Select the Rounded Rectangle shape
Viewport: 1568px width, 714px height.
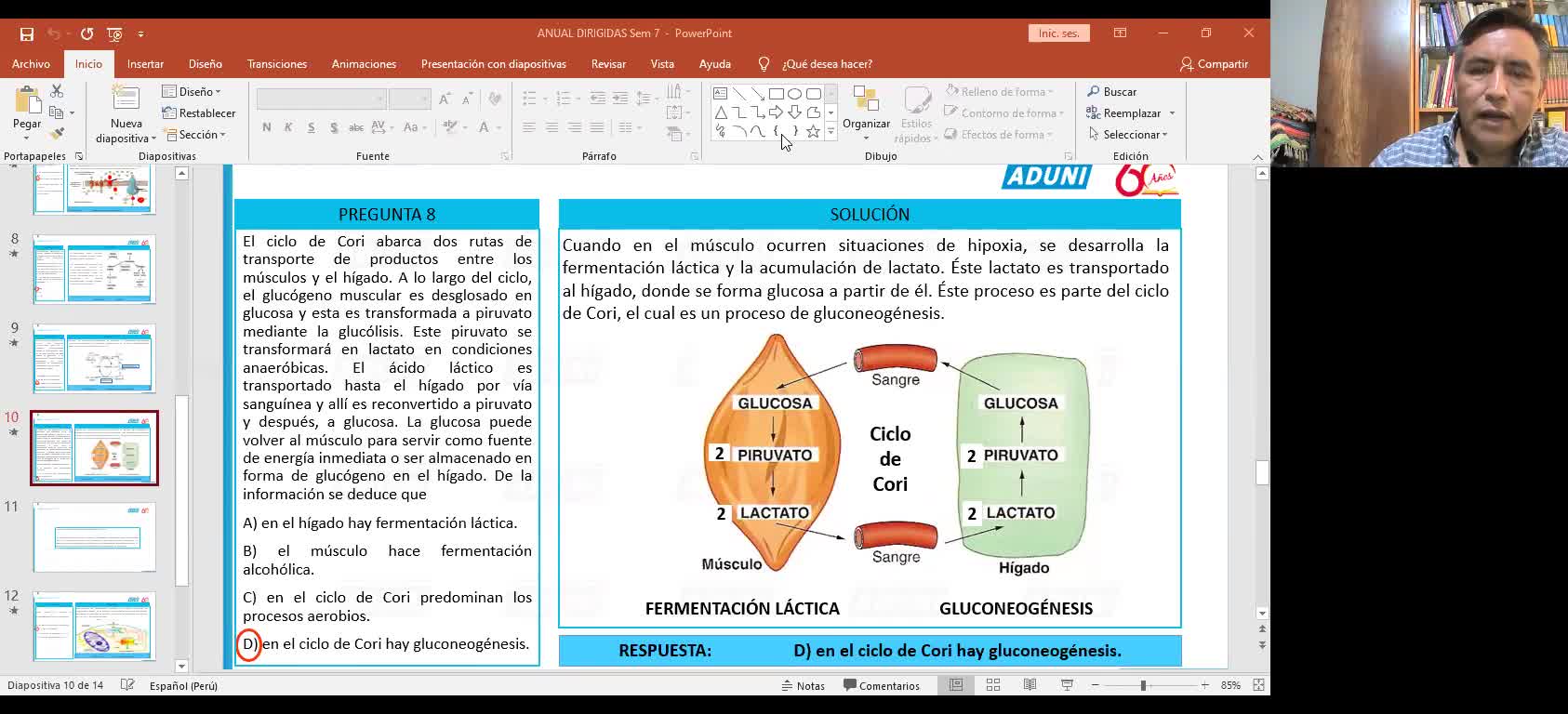[x=814, y=93]
